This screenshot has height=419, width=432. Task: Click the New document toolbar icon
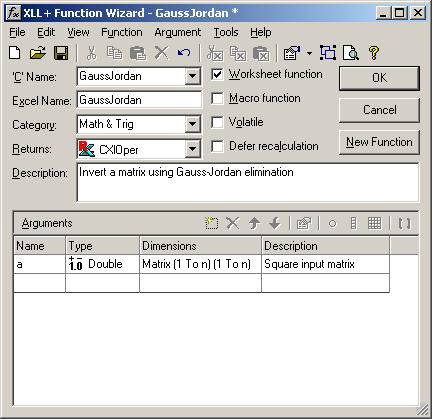coord(15,53)
